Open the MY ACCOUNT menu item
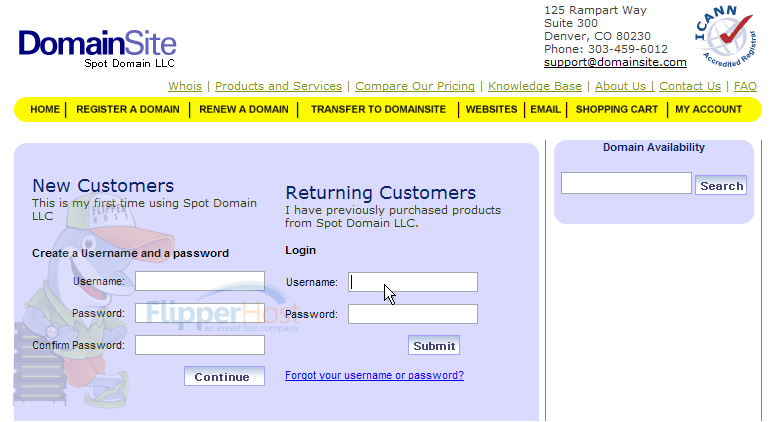776x422 pixels. (708, 109)
